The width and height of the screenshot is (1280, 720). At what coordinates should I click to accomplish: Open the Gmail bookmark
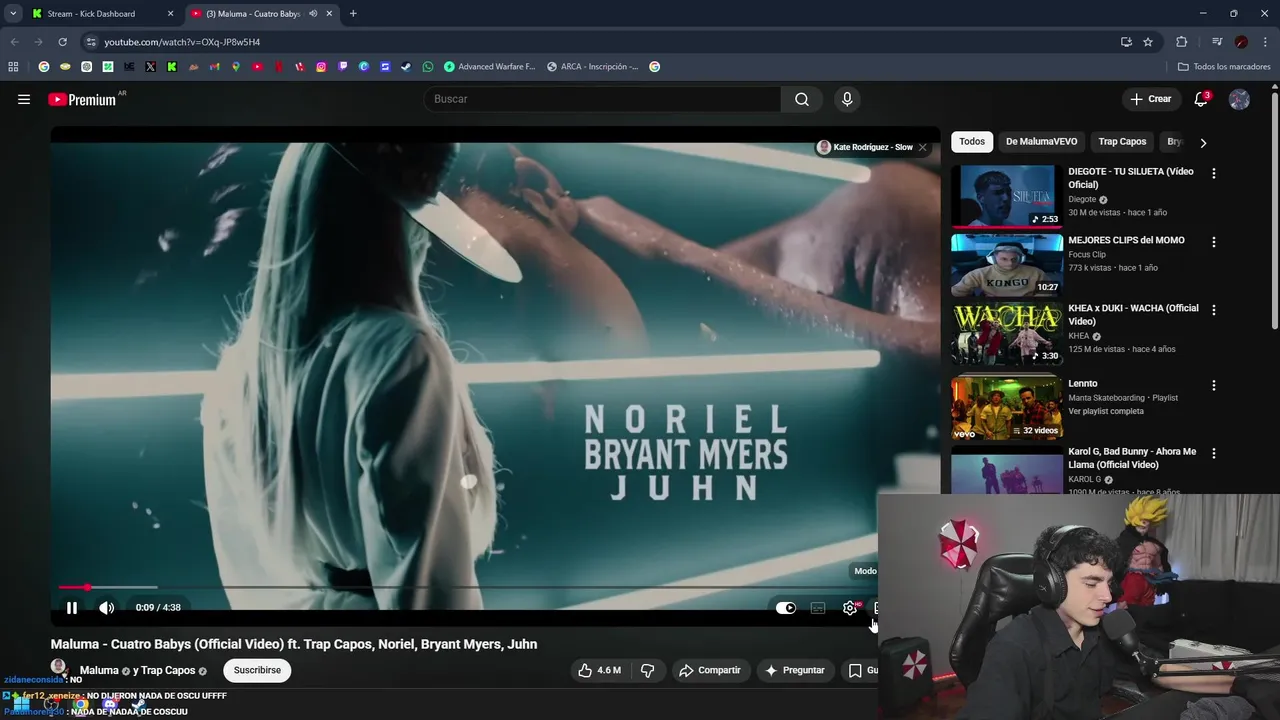click(214, 67)
